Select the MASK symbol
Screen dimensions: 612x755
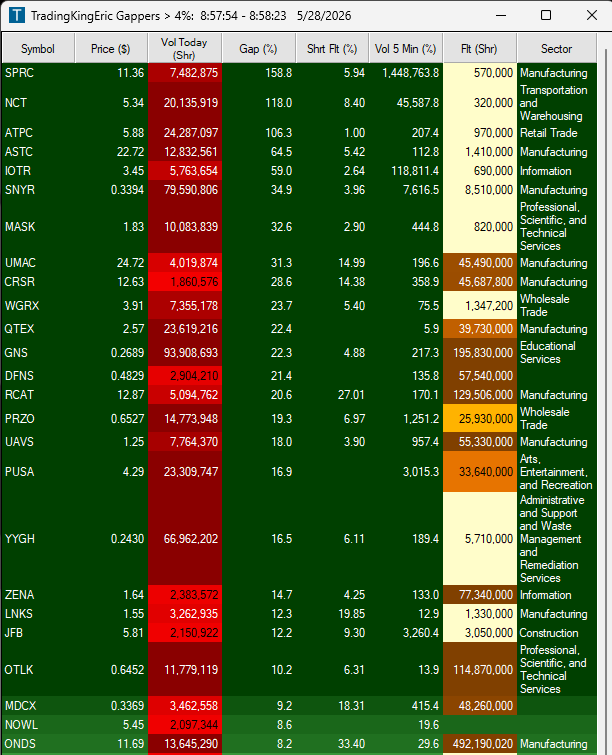[x=20, y=226]
